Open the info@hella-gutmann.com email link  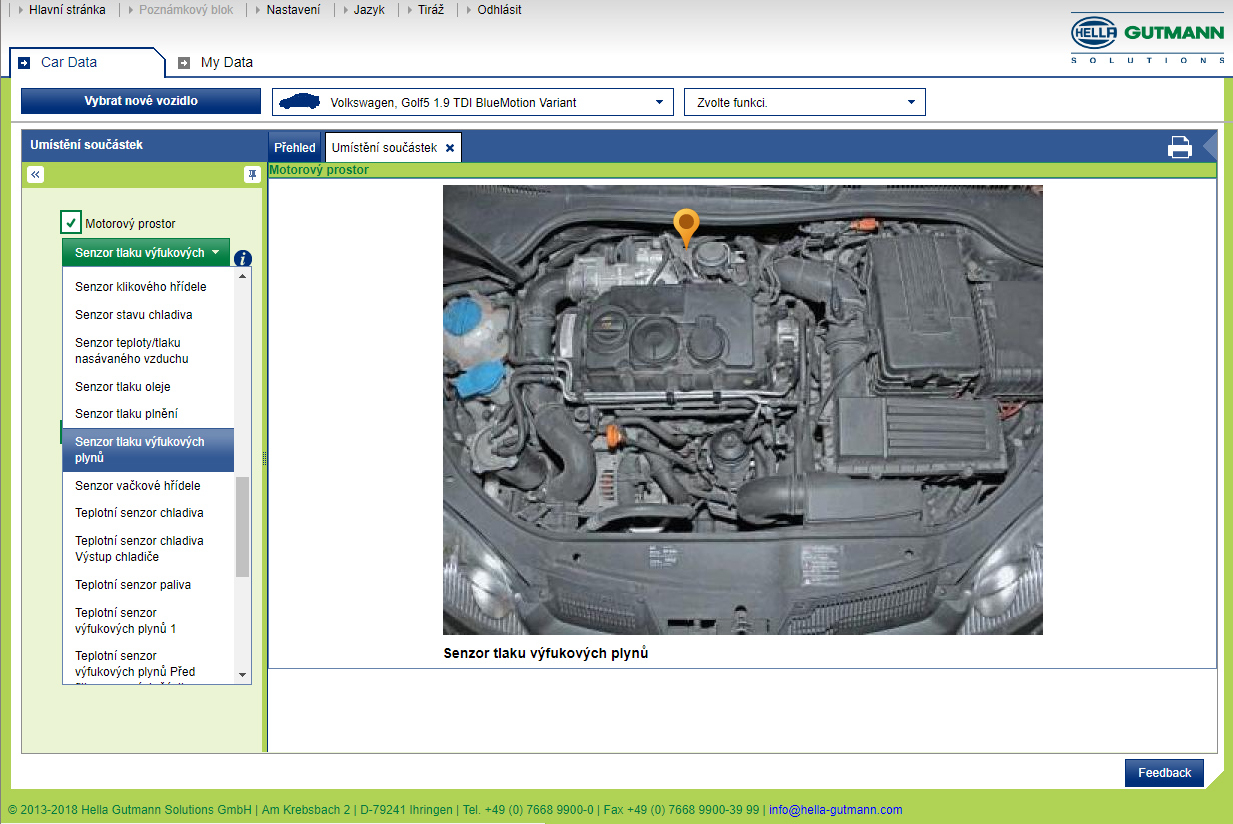835,810
